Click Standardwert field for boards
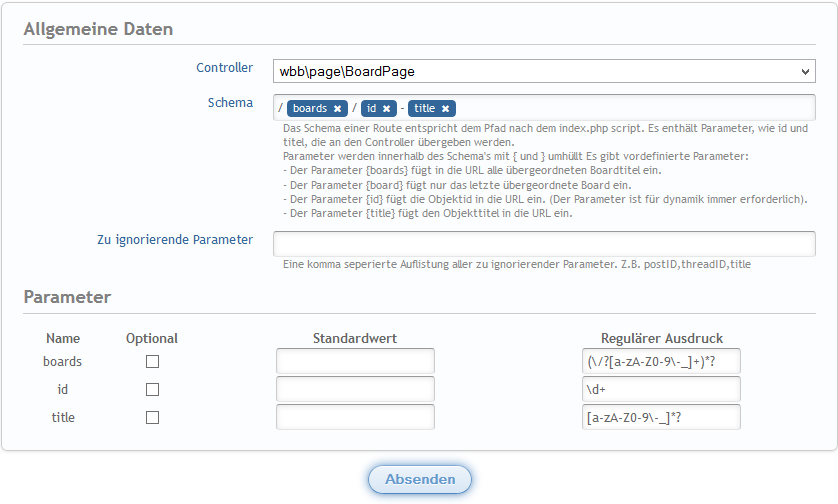The height and width of the screenshot is (504, 838). (355, 362)
